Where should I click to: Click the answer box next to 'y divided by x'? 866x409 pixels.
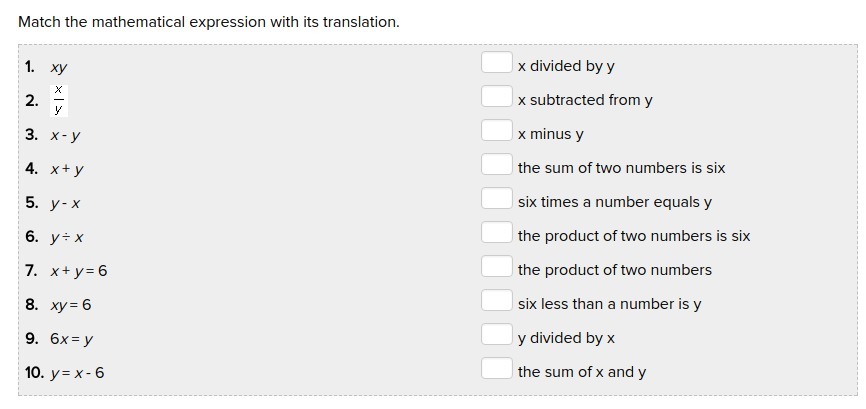point(496,335)
